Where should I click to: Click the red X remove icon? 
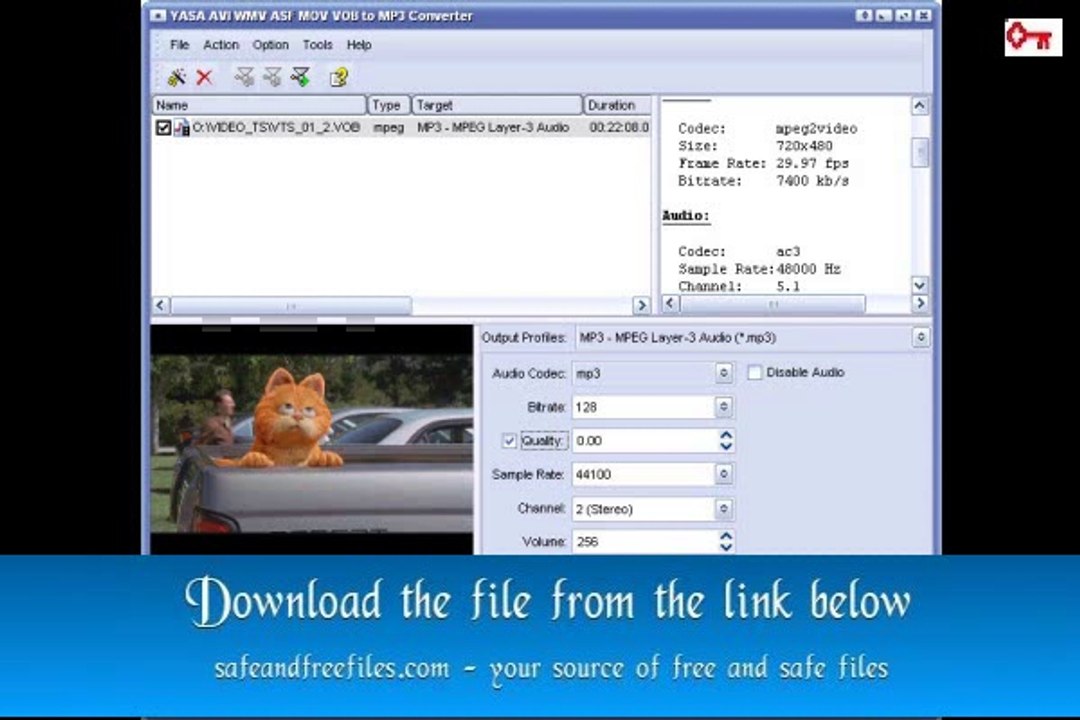[204, 77]
